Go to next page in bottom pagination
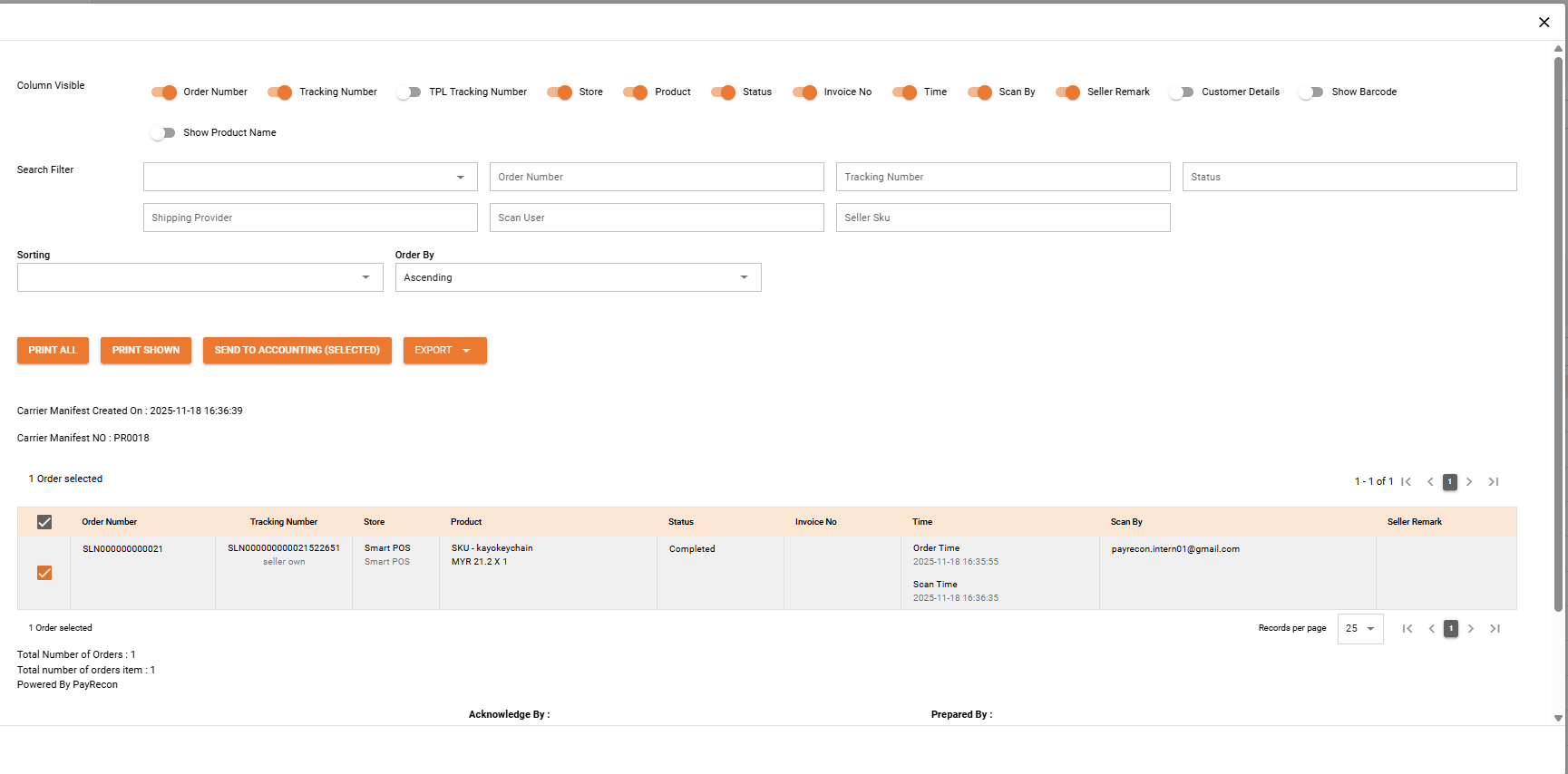1568x774 pixels. coord(1471,629)
